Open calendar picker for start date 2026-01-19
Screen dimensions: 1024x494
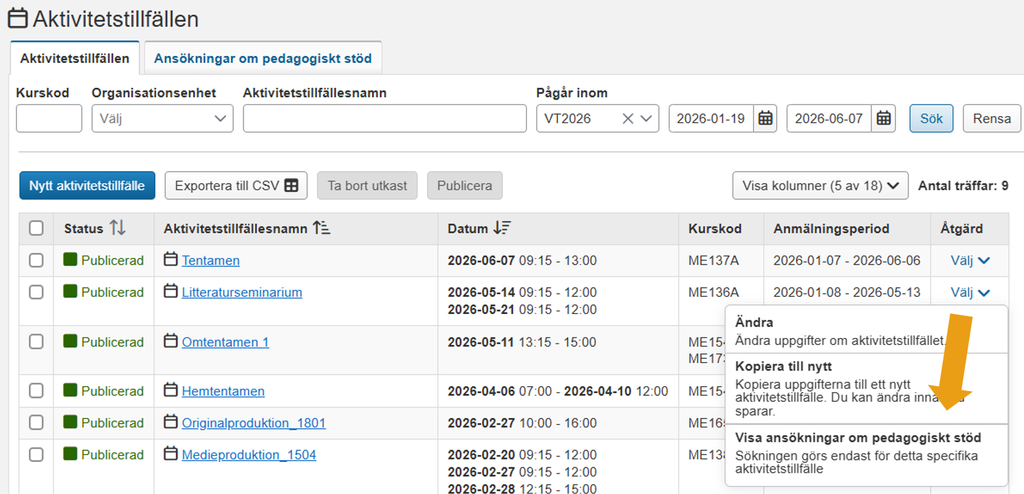click(765, 118)
